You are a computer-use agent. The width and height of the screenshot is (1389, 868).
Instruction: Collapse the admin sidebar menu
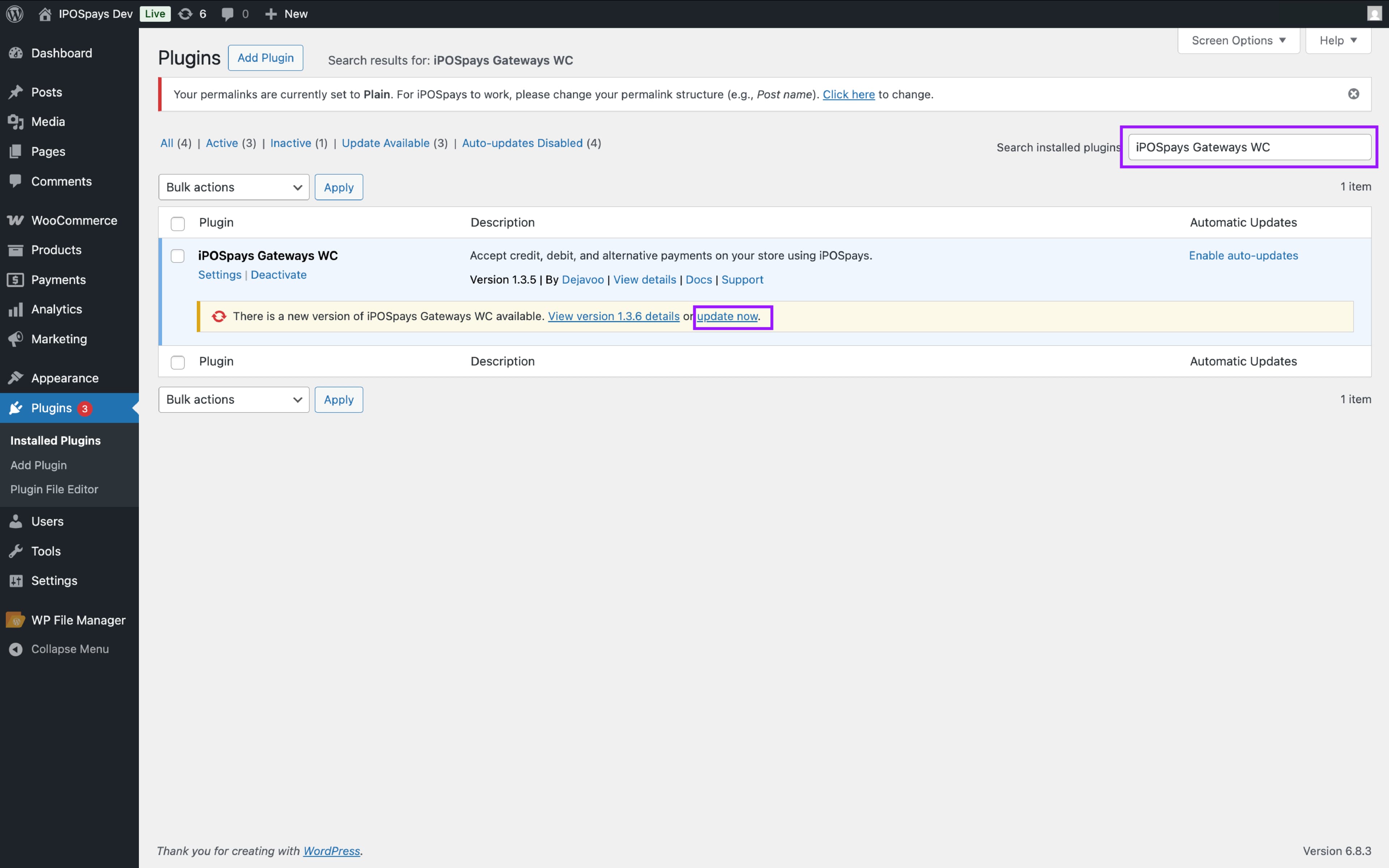69,649
